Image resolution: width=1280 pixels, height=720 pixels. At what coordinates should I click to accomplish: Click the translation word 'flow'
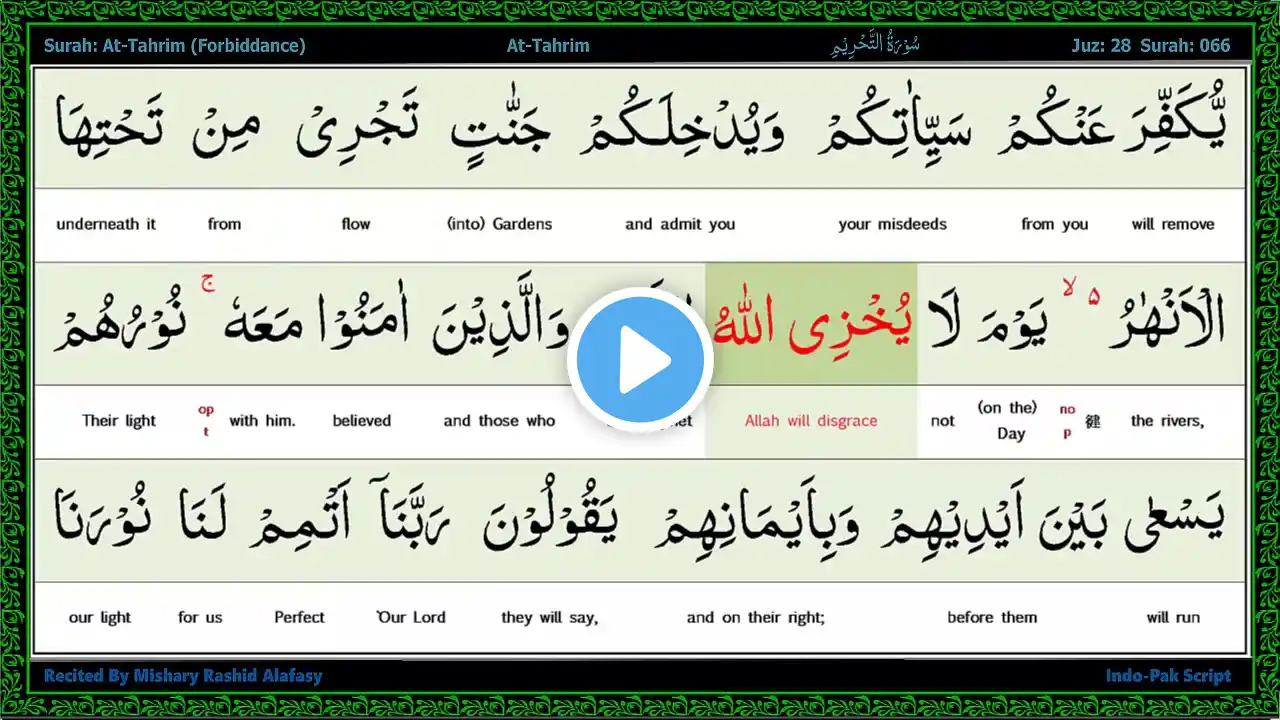click(x=355, y=224)
